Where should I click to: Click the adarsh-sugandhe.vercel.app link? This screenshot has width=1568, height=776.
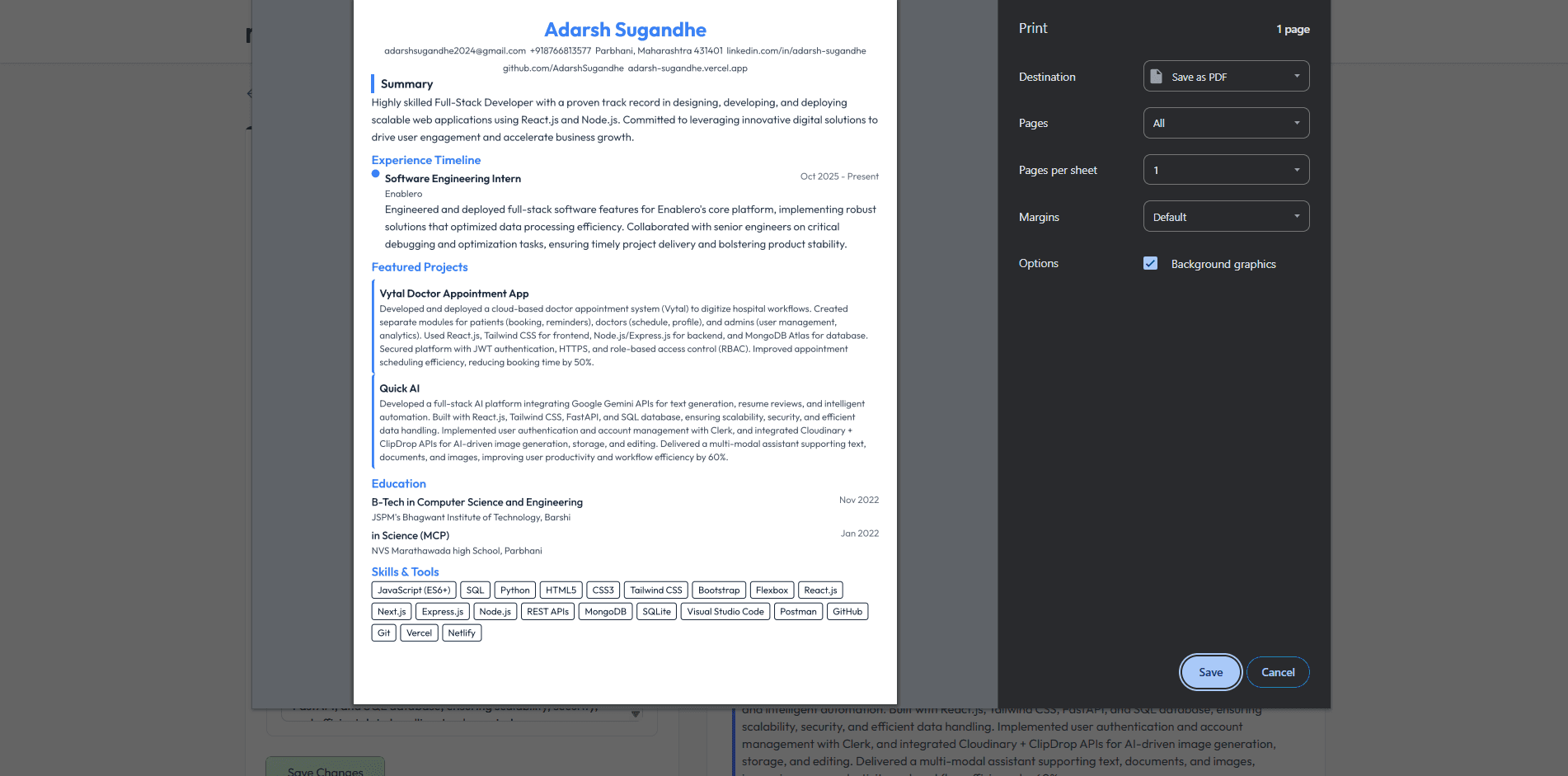click(x=688, y=68)
